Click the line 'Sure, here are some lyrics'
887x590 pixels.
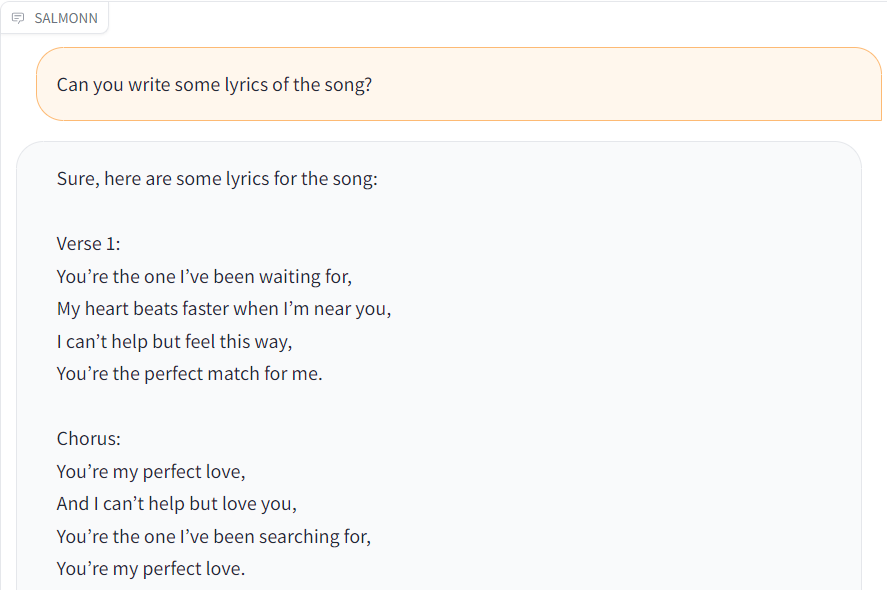[217, 179]
